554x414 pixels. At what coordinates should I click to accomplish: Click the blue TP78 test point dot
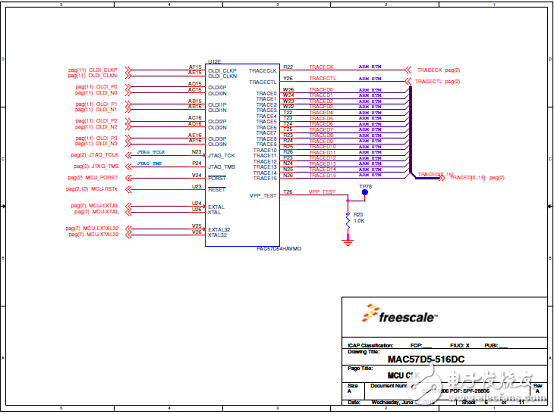[x=365, y=192]
